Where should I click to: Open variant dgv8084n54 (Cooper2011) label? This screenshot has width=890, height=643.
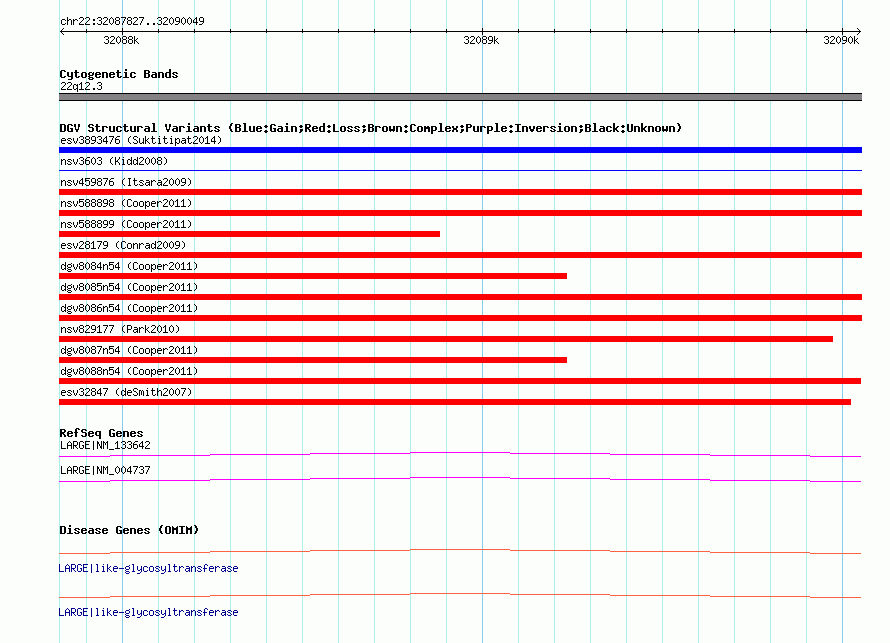[x=129, y=266]
